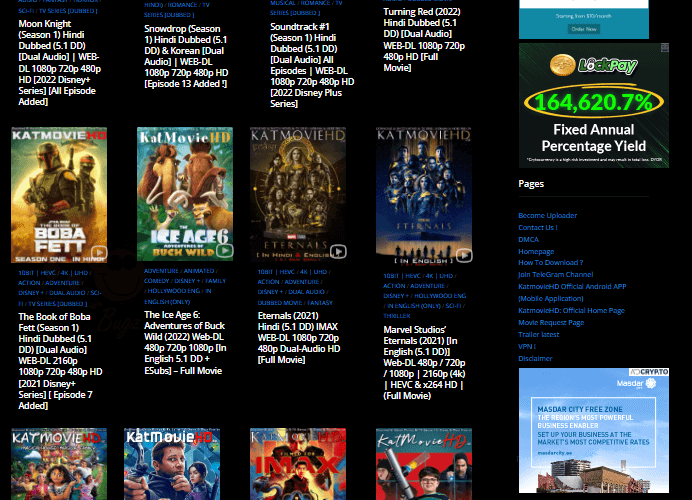Open KatmovieHD Official Android APP link
This screenshot has height=500, width=692.
[572, 292]
